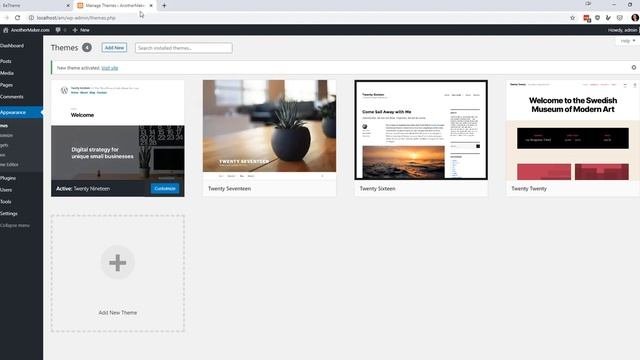The image size is (640, 360).
Task: Click the theme count badge beside Themes
Action: (x=87, y=48)
